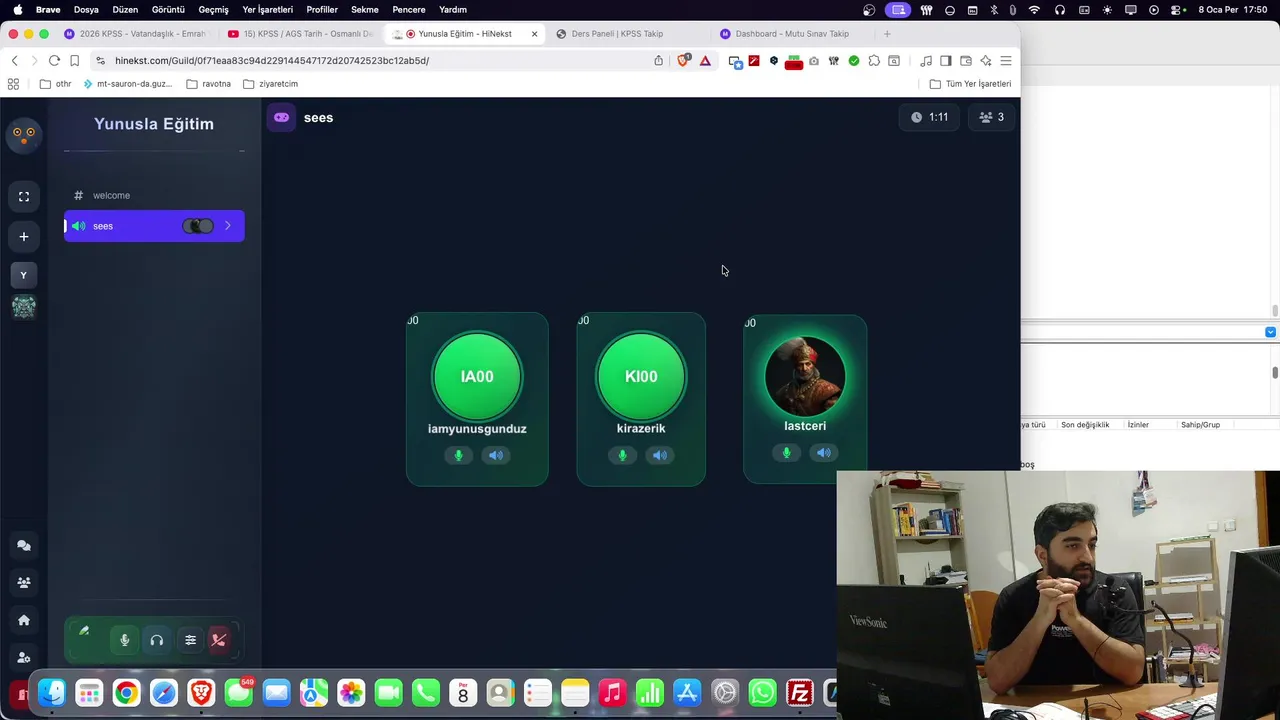Click the Yunusla Eğitim server title
The height and width of the screenshot is (720, 1280).
coord(154,124)
